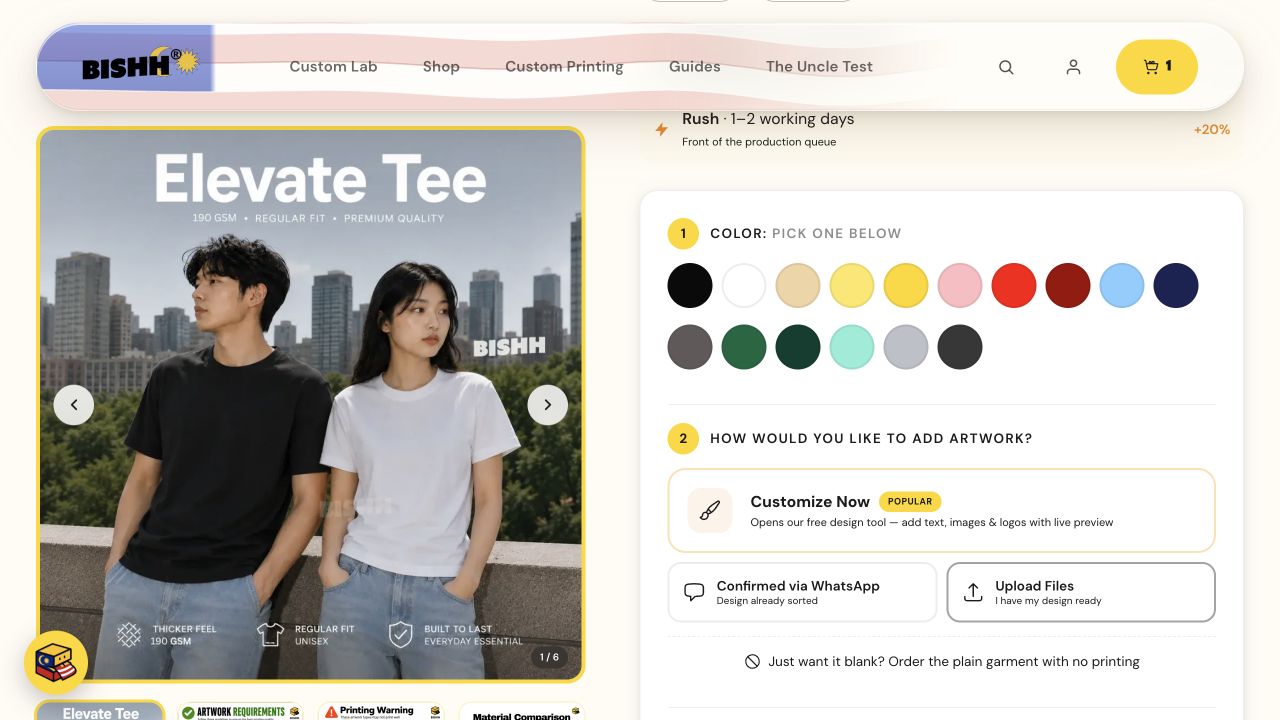The image size is (1280, 720).
Task: Show next product image arrow
Action: coord(547,405)
